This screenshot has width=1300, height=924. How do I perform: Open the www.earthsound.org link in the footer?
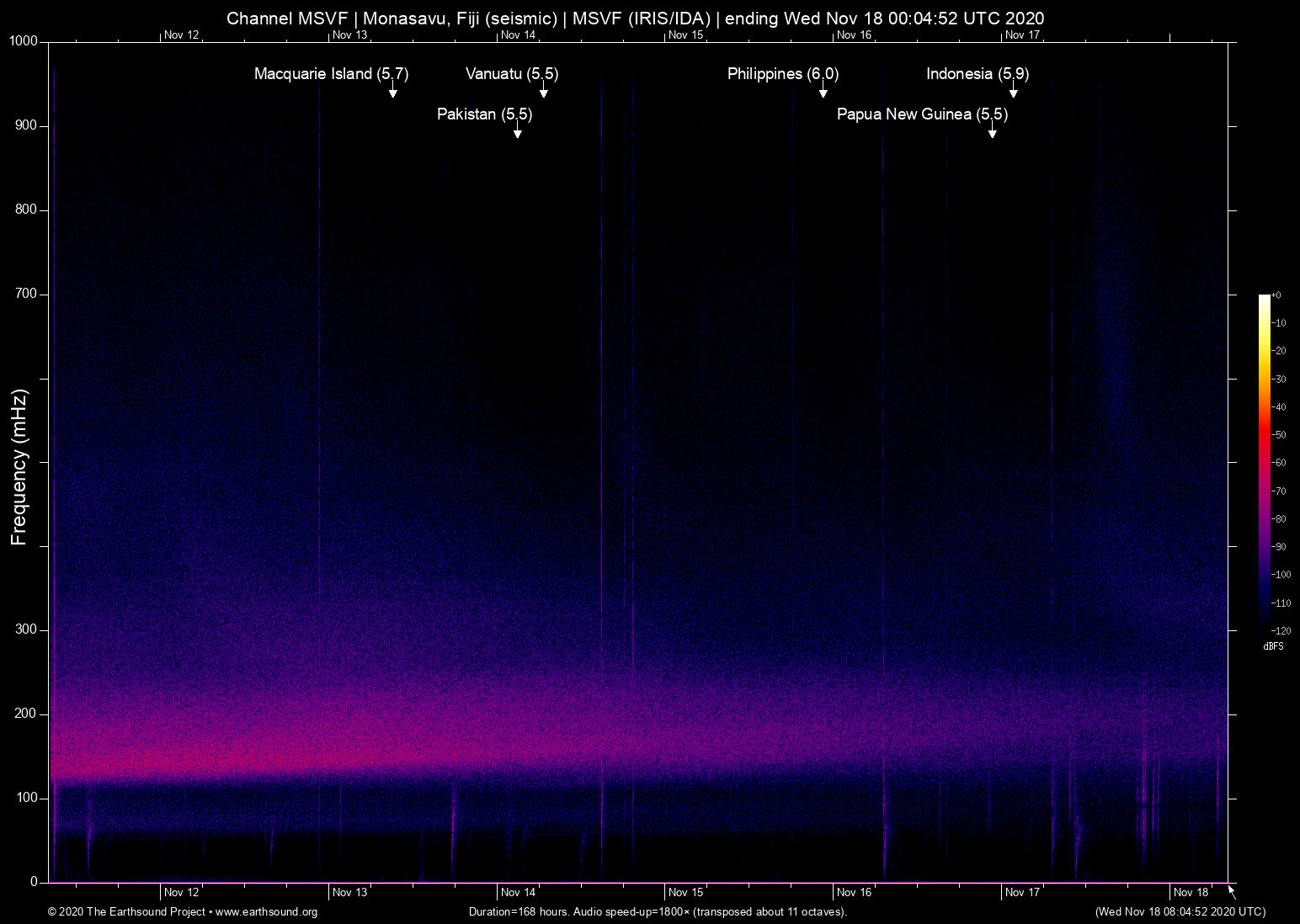[266, 911]
